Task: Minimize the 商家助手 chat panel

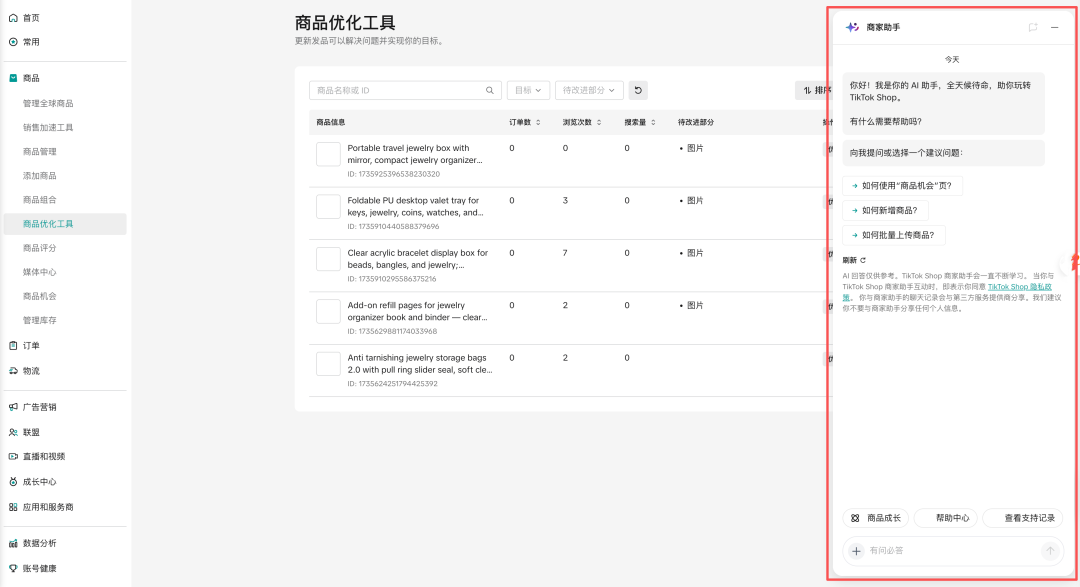Action: click(1055, 27)
